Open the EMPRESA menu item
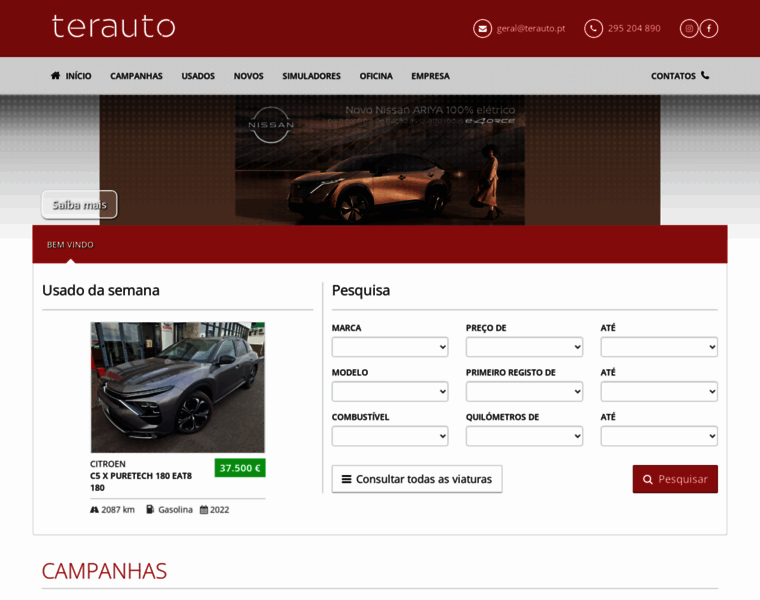 [x=430, y=76]
